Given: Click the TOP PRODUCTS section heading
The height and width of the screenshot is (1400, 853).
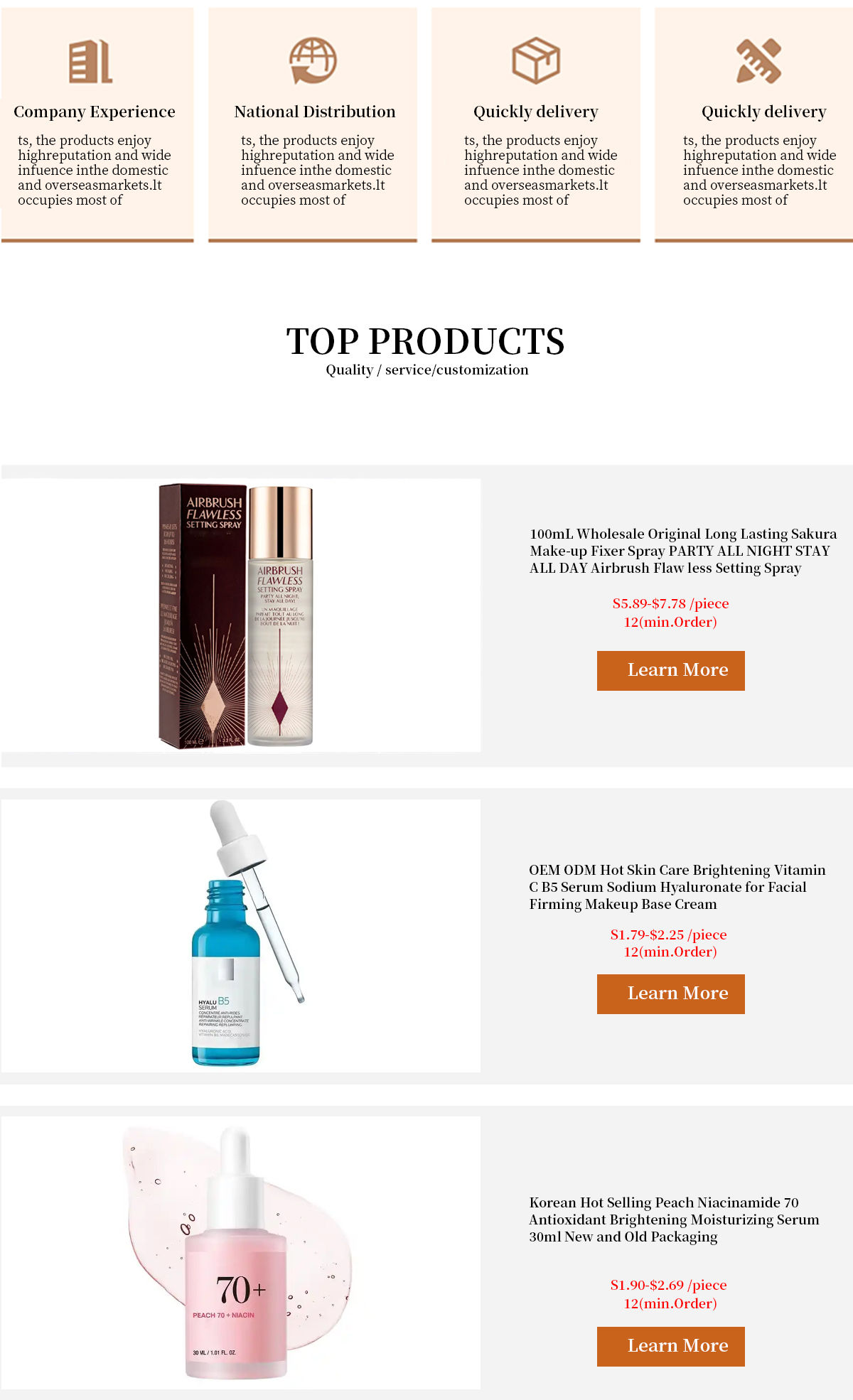Looking at the screenshot, I should point(426,341).
